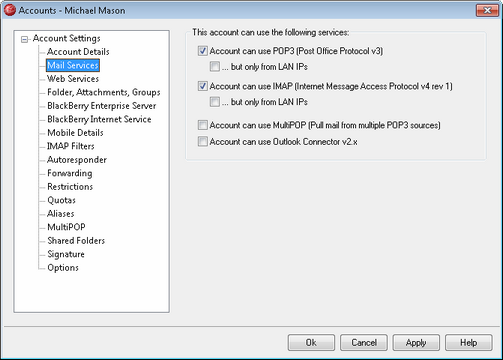Enable Account can use MultiPOP

point(202,125)
